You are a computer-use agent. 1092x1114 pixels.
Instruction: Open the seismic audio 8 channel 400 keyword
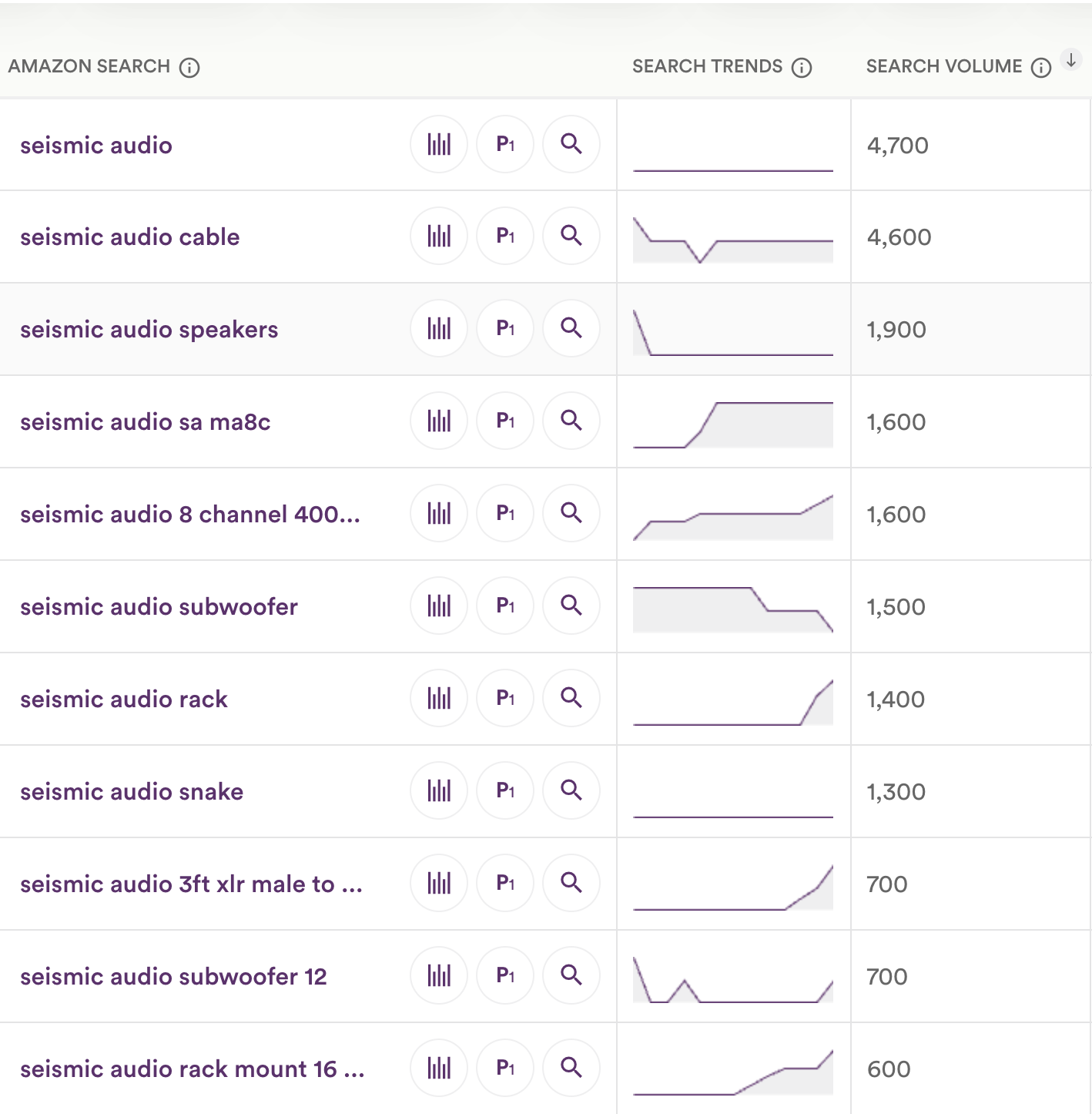pos(190,514)
